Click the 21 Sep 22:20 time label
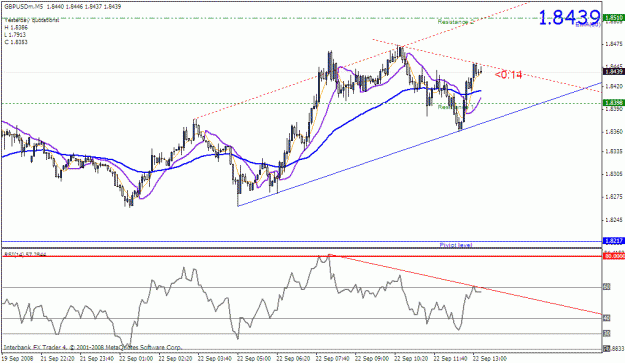The width and height of the screenshot is (625, 363). [57, 358]
